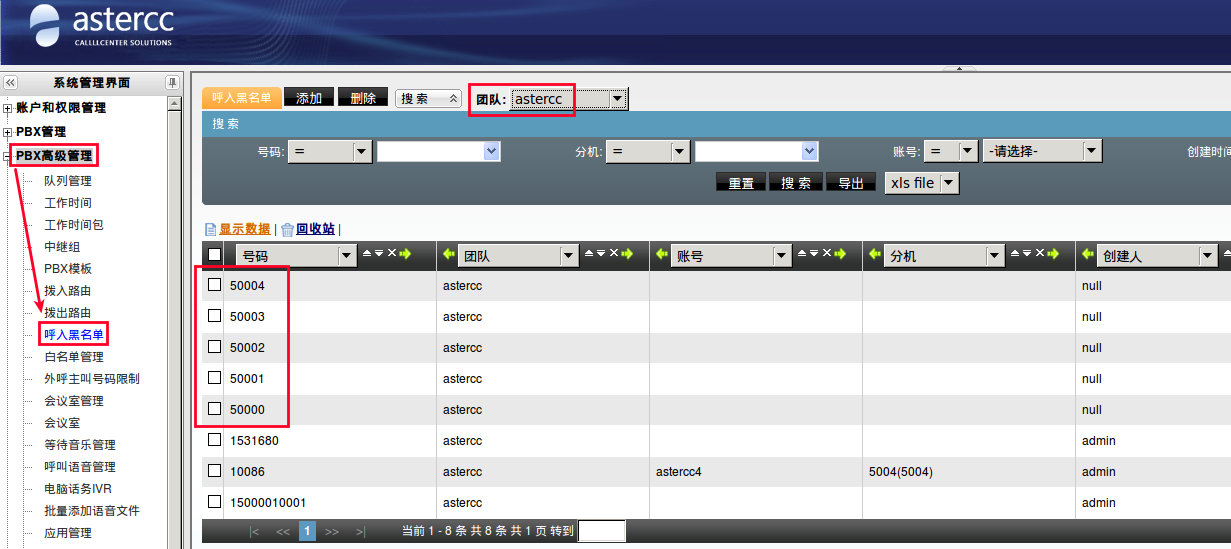Open the 团队 astercc dropdown
This screenshot has height=549, width=1231.
[x=617, y=98]
